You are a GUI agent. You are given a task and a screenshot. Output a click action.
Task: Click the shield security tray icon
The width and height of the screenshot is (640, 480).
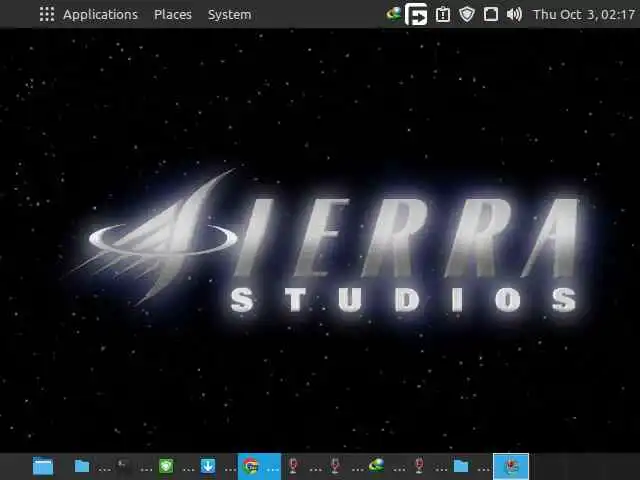(x=467, y=15)
